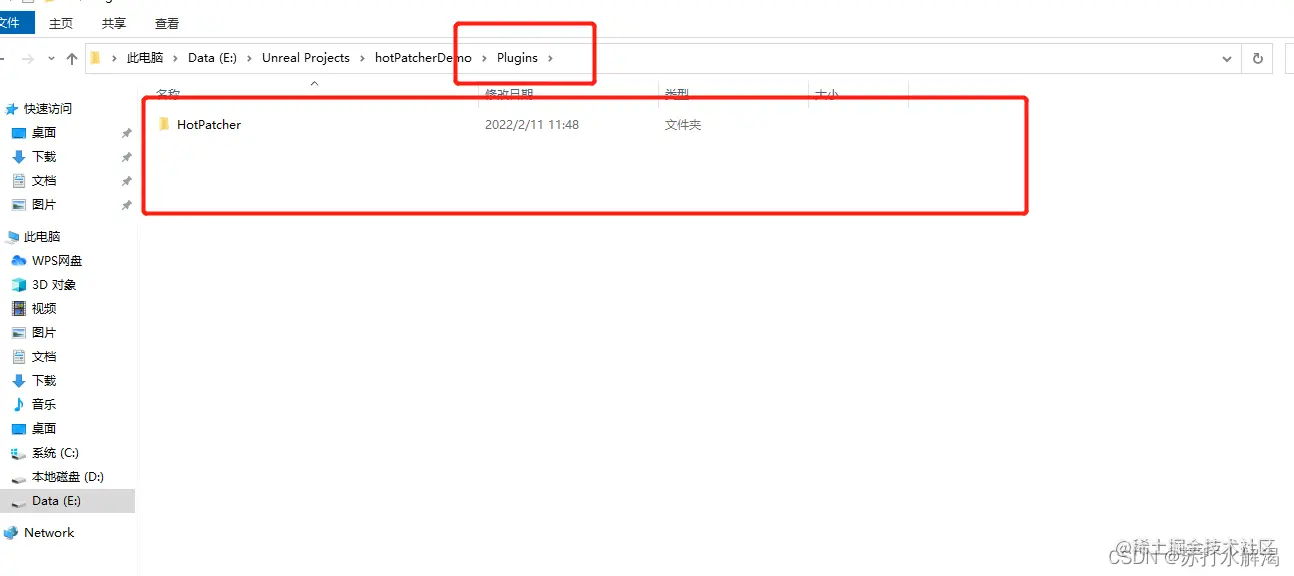Click the folder icon in address bar
This screenshot has width=1294, height=576.
[96, 58]
